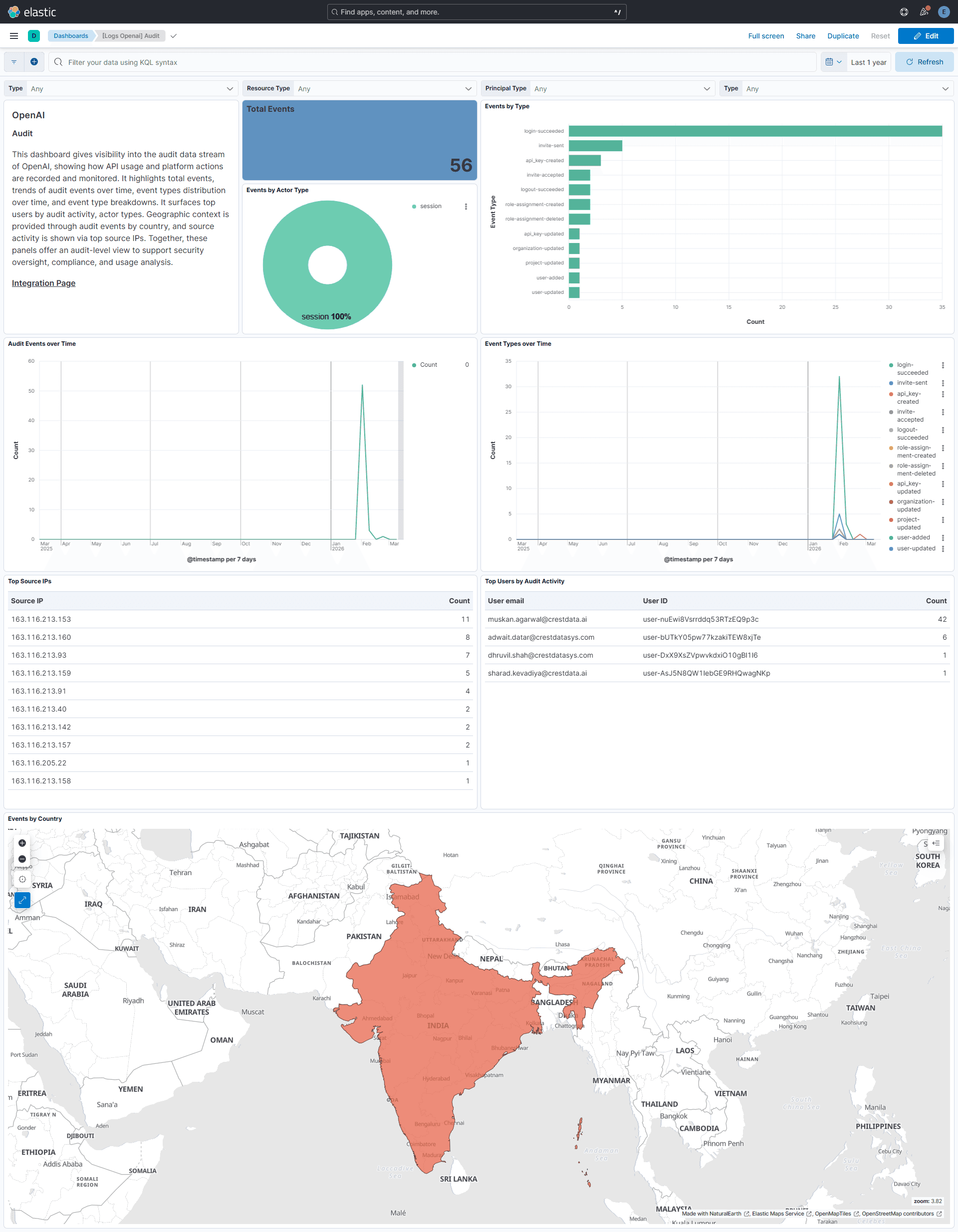Open legend options for login-succeeded
The width and height of the screenshot is (958, 1232).
pos(943,366)
